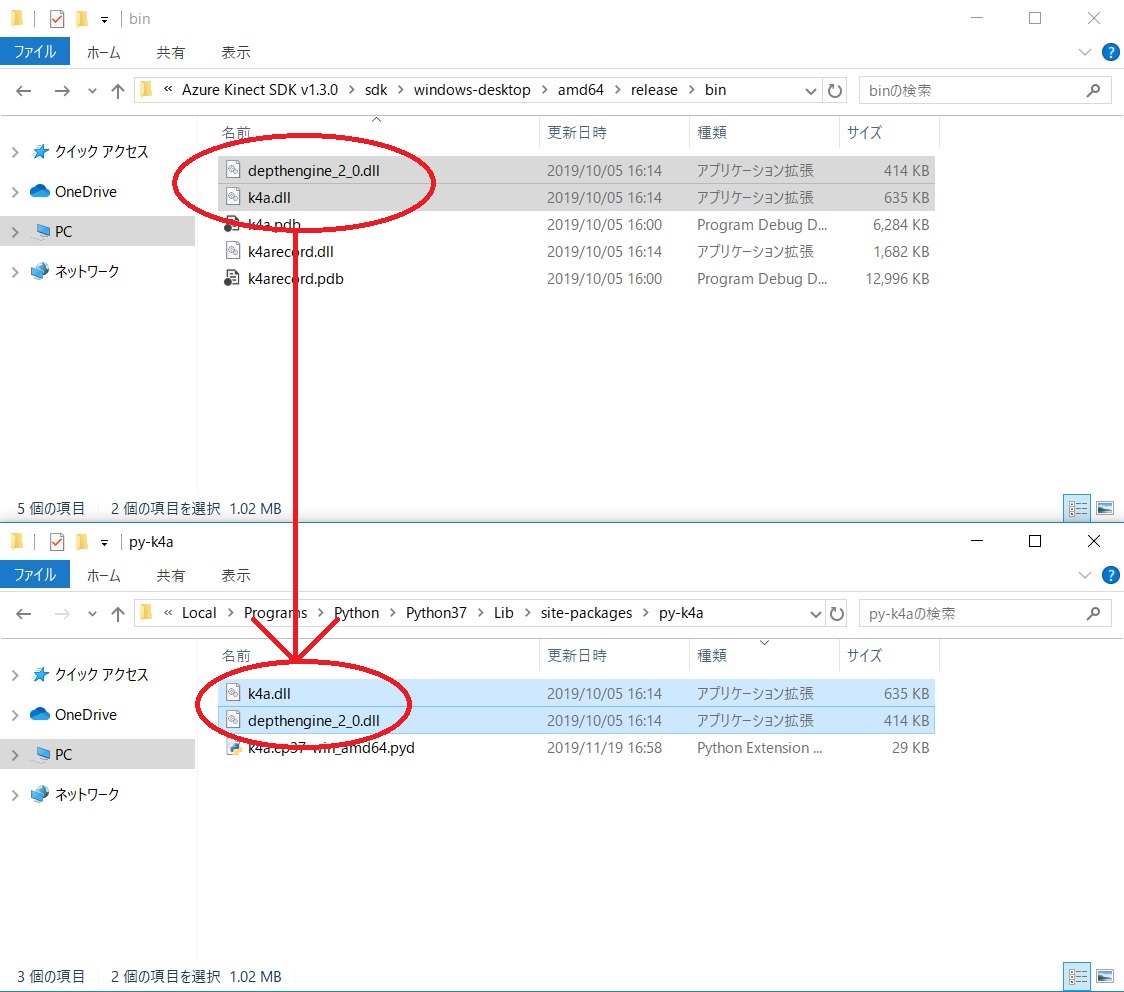The image size is (1124, 992).
Task: Click search icon in py-k4a search box
Action: tap(1093, 613)
